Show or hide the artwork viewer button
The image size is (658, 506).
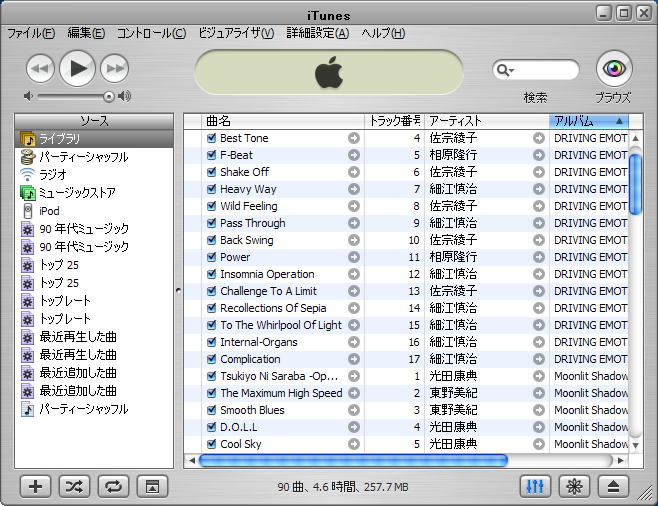click(152, 487)
